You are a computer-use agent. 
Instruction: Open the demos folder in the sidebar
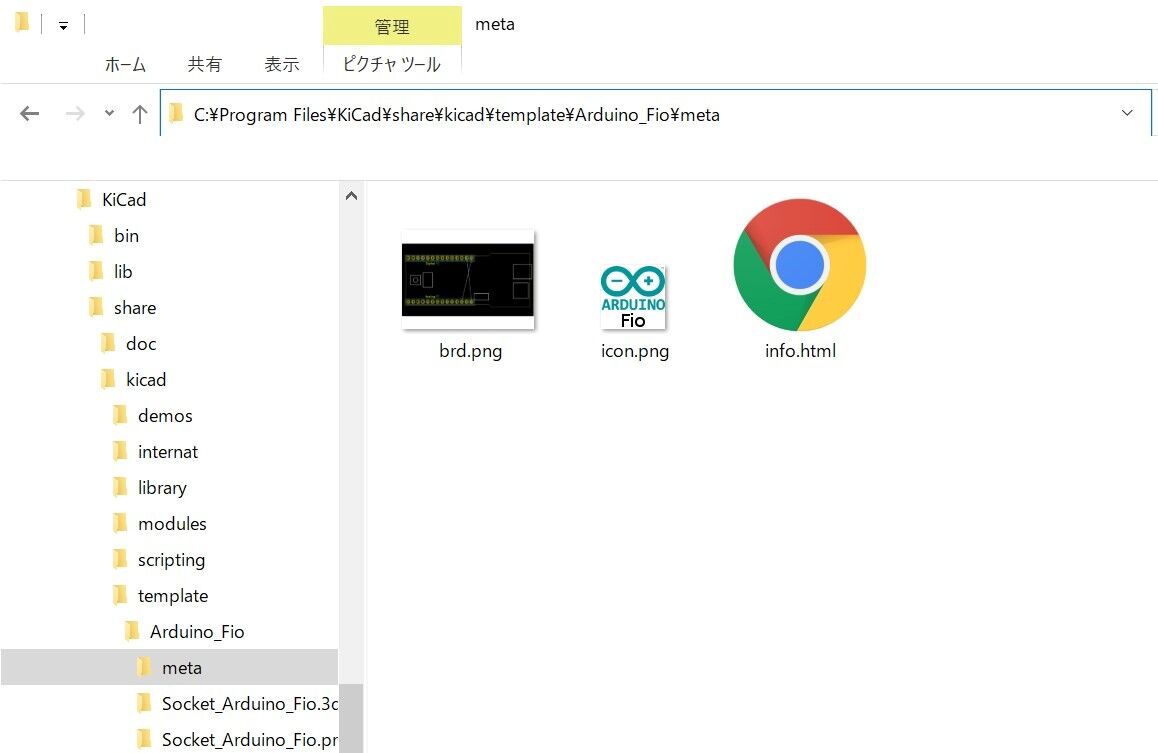pos(165,415)
